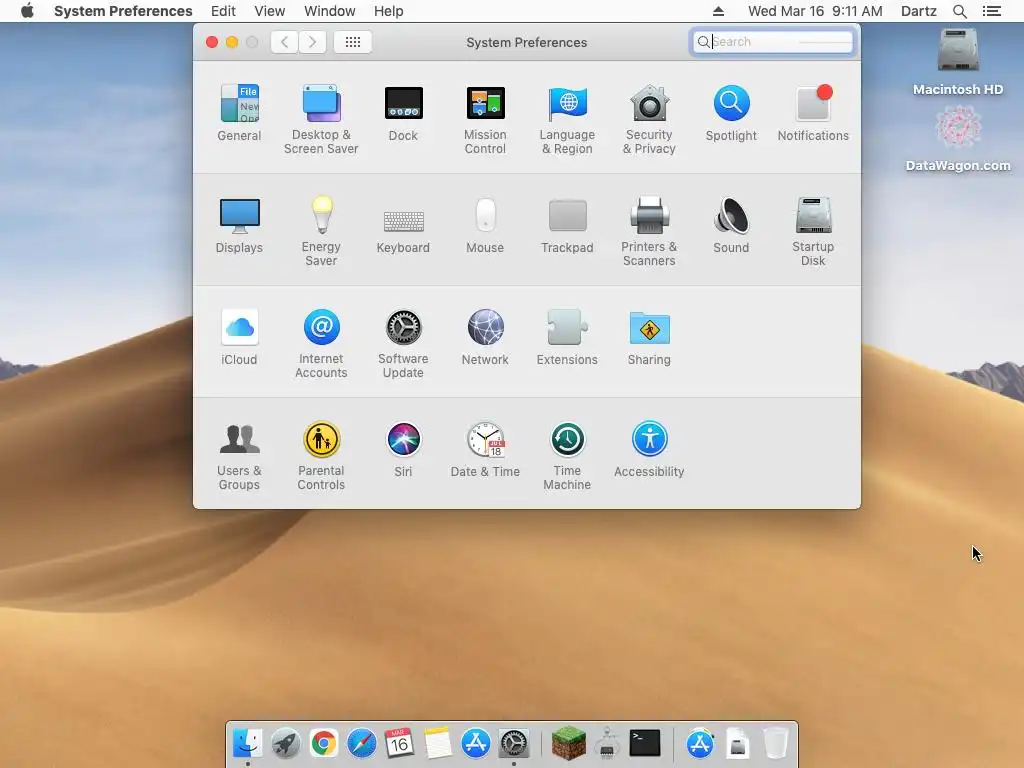The width and height of the screenshot is (1024, 768).
Task: Click System Preferences gear in the Dock
Action: (x=514, y=743)
